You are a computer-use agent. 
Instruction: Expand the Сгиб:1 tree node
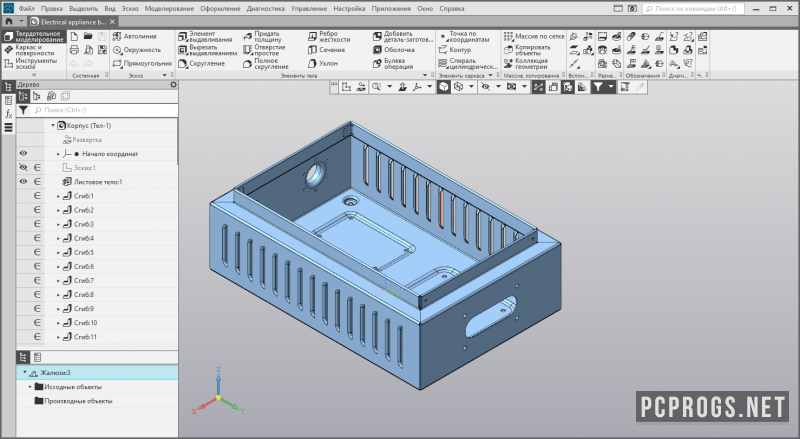point(58,196)
